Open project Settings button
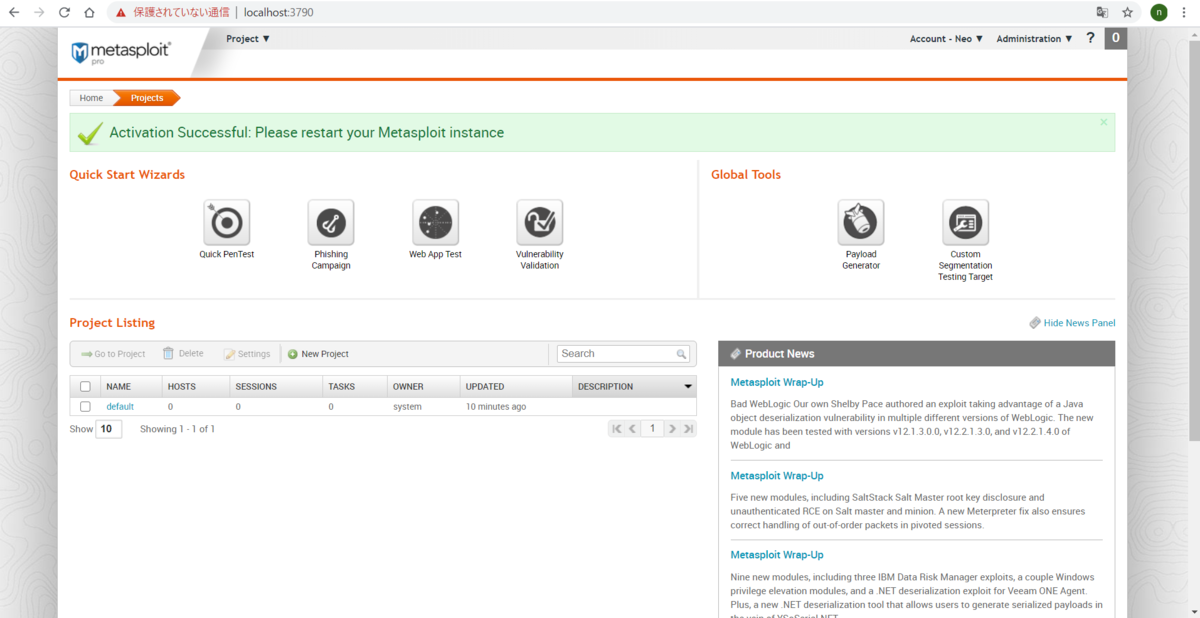 click(x=247, y=354)
